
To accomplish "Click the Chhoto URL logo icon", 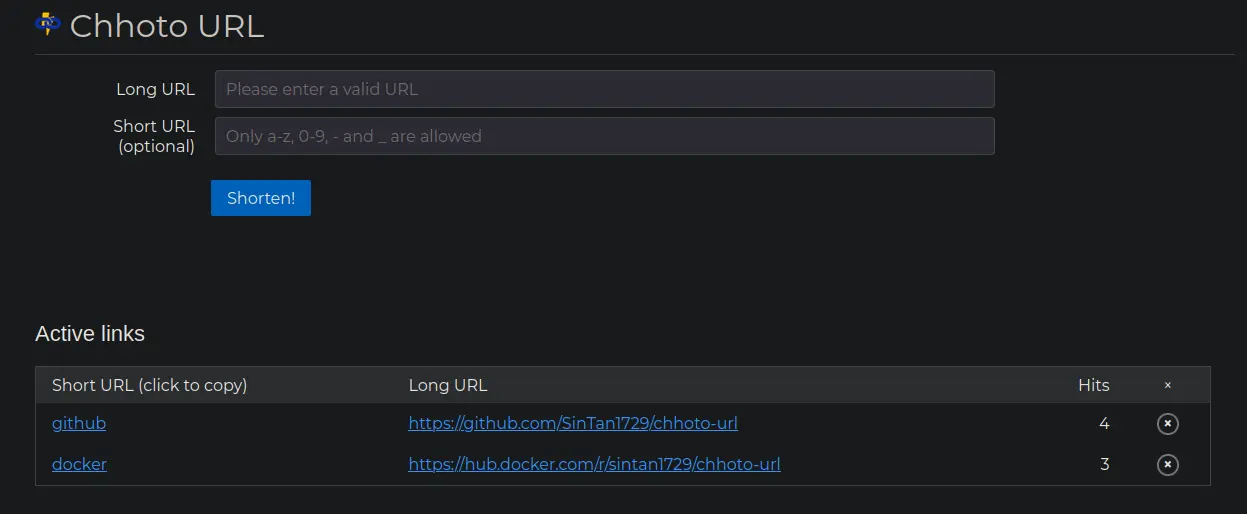I will [48, 23].
